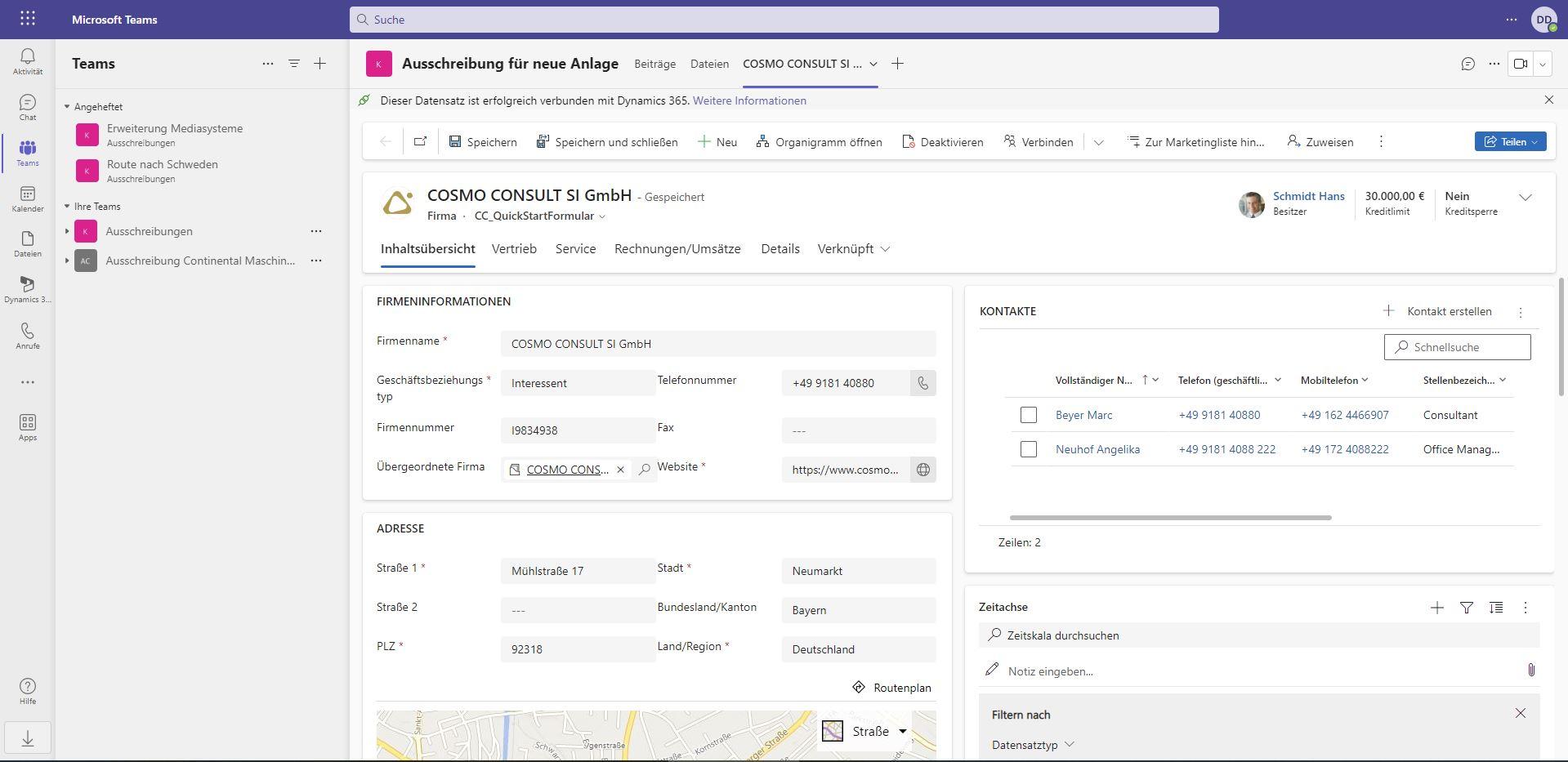Image resolution: width=1568 pixels, height=762 pixels.
Task: Select the checkbox for Neuhof Angelika
Action: (x=1028, y=449)
